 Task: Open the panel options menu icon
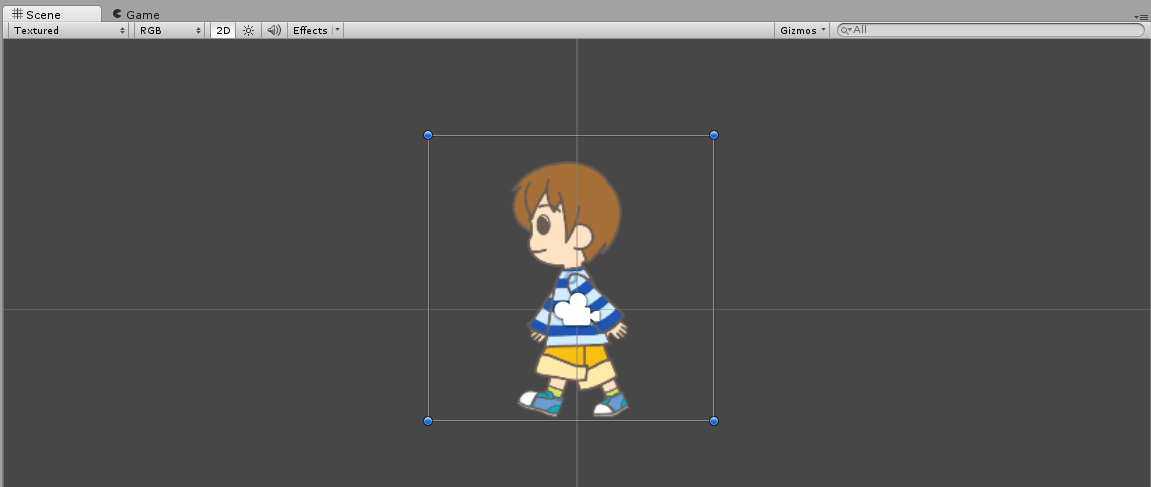[1140, 16]
